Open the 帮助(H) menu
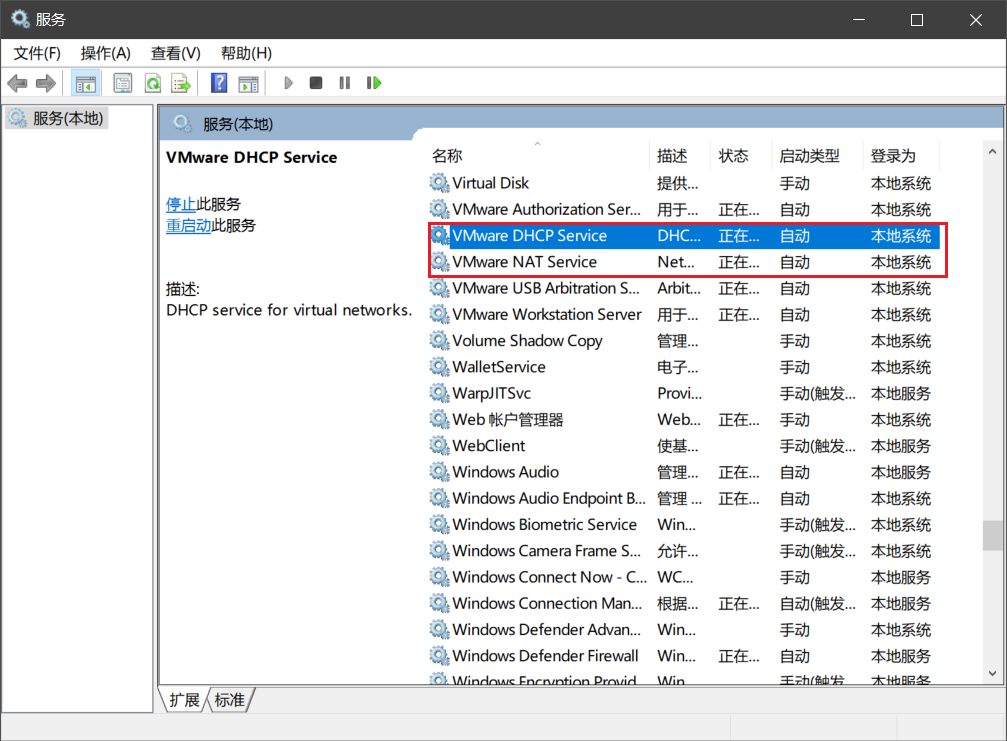The image size is (1007, 741). 246,53
